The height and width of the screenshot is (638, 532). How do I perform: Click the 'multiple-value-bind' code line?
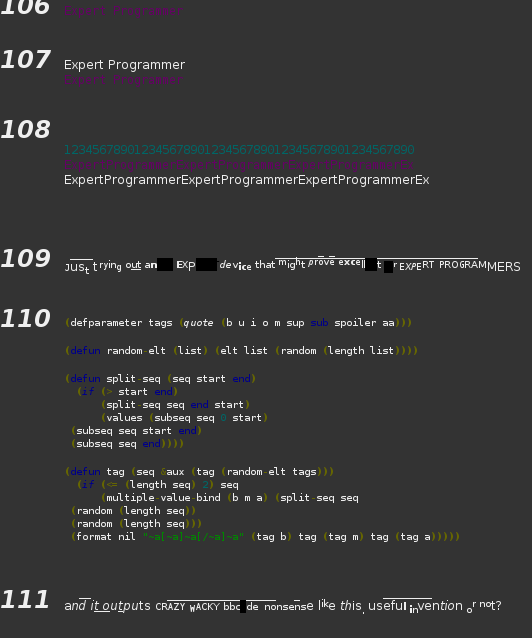coord(230,498)
